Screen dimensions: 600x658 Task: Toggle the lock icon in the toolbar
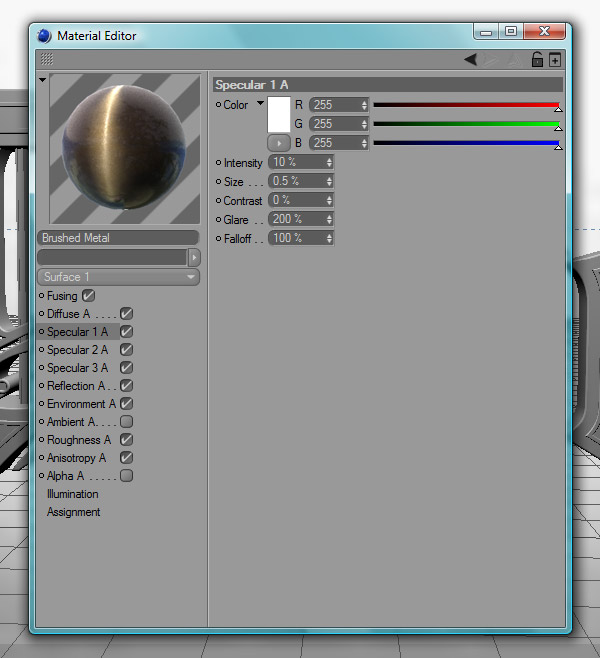[537, 59]
